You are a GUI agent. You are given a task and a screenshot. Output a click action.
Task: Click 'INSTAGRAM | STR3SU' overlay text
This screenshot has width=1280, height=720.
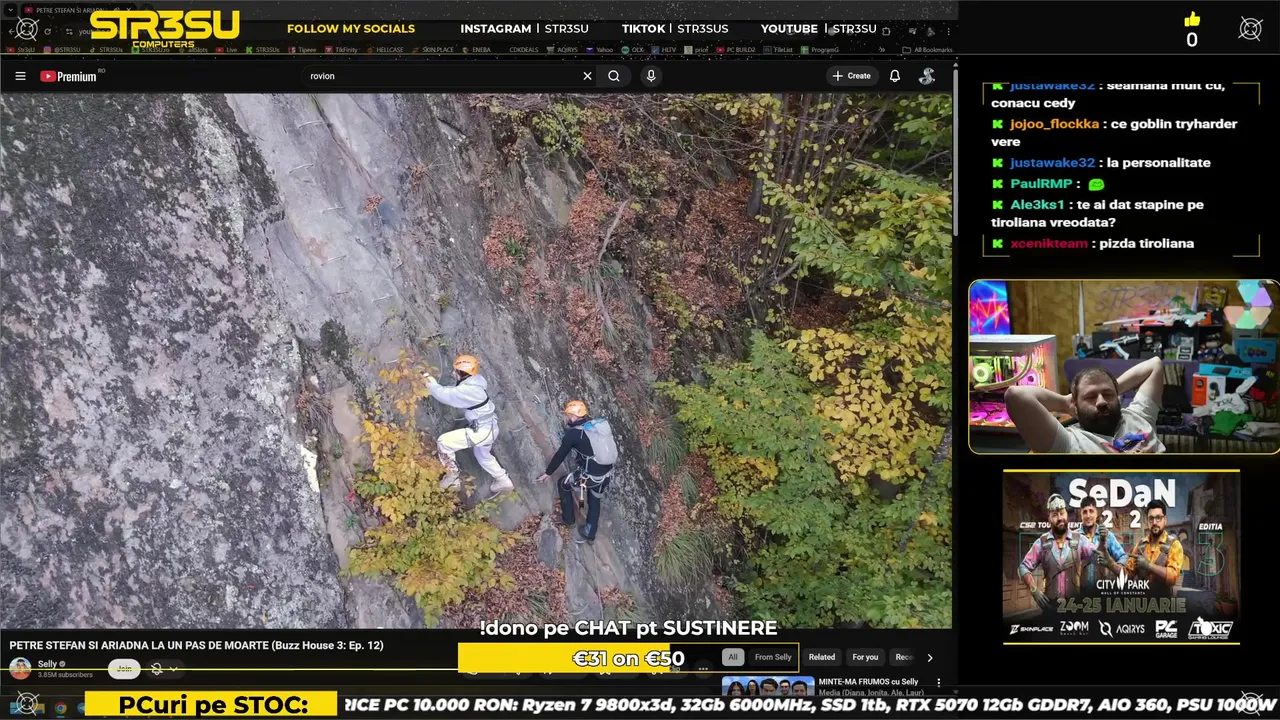524,29
